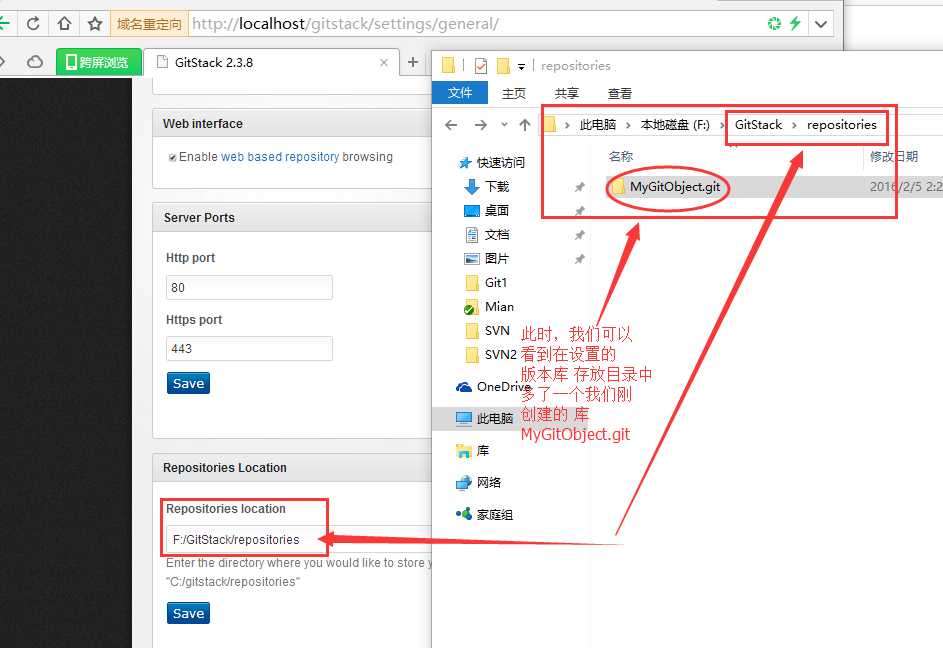Go up one folder level
Image resolution: width=943 pixels, height=648 pixels.
[525, 125]
